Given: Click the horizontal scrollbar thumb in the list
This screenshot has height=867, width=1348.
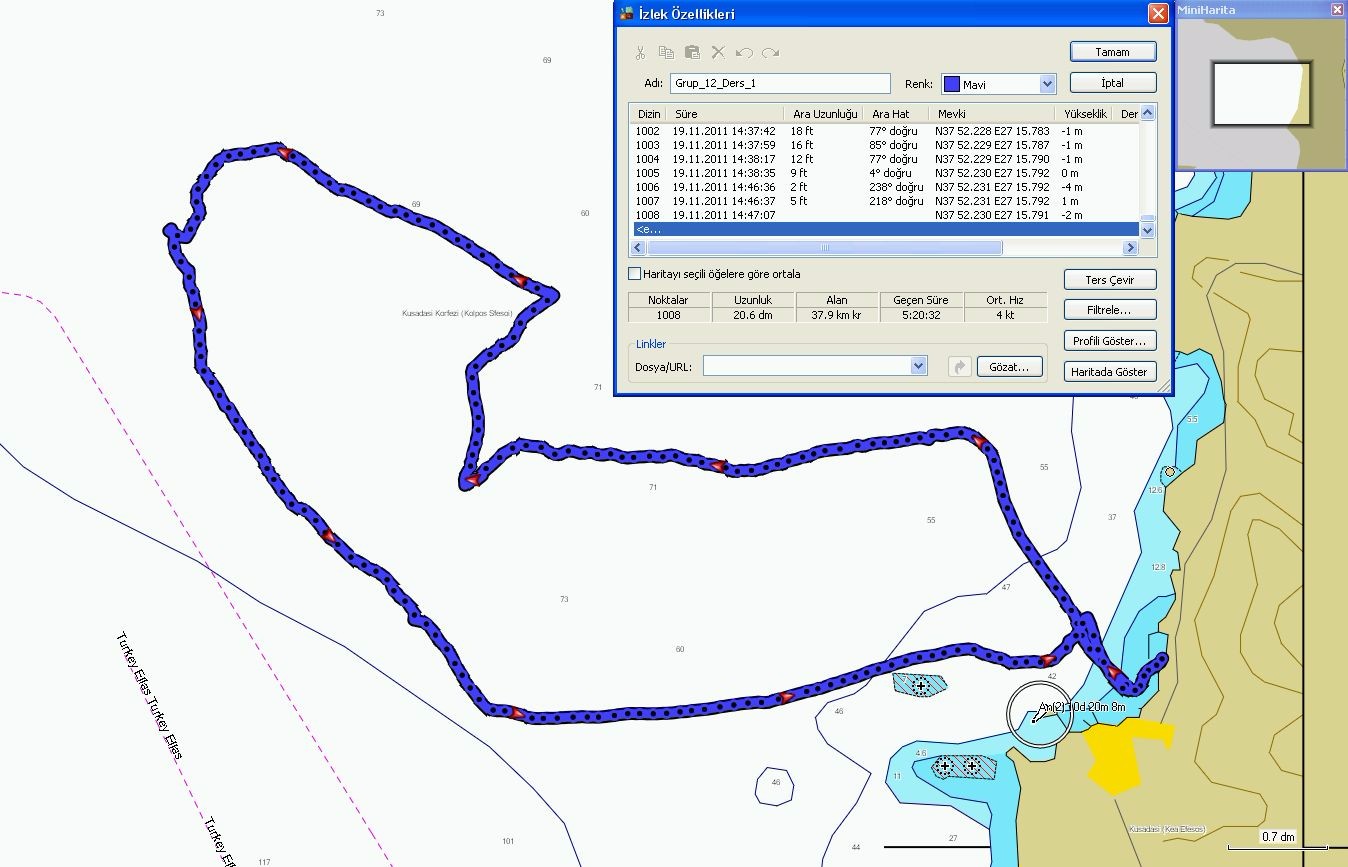Looking at the screenshot, I should [x=825, y=247].
